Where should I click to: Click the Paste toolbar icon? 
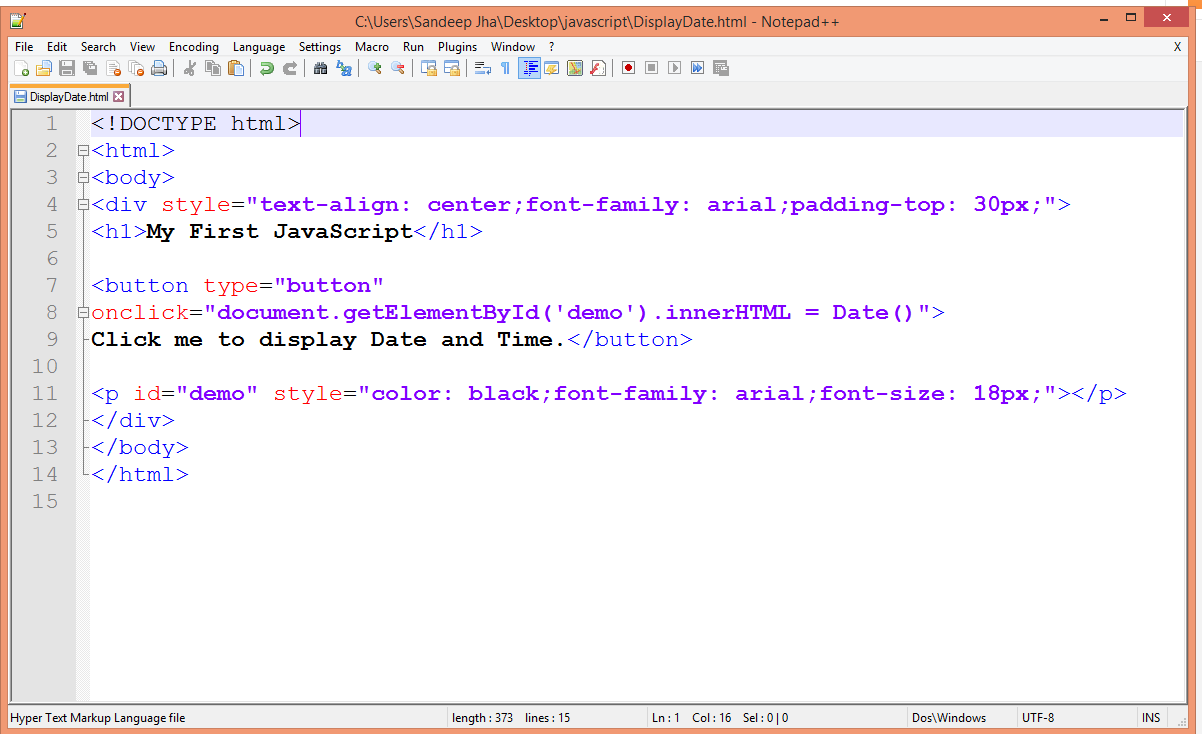coord(236,68)
